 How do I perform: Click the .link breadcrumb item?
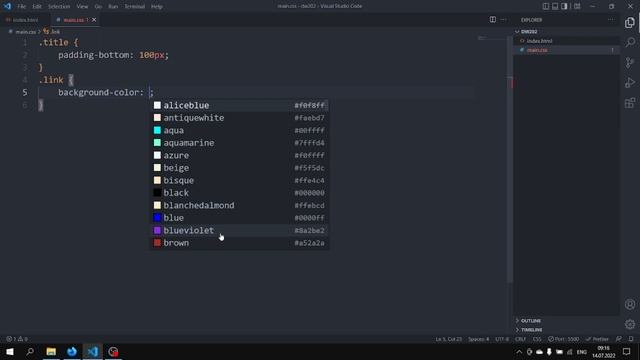[52, 31]
